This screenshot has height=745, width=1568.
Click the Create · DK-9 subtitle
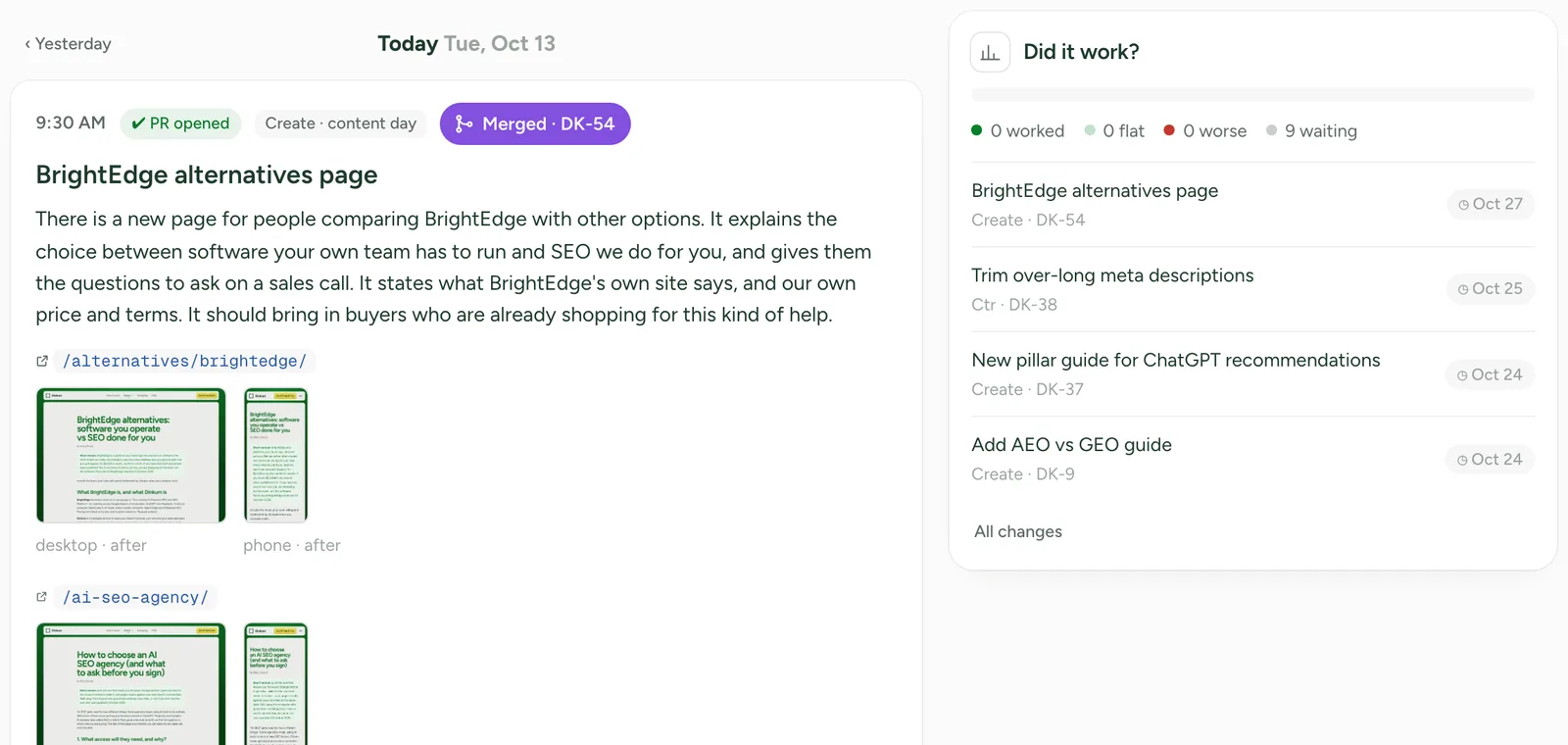(1023, 474)
